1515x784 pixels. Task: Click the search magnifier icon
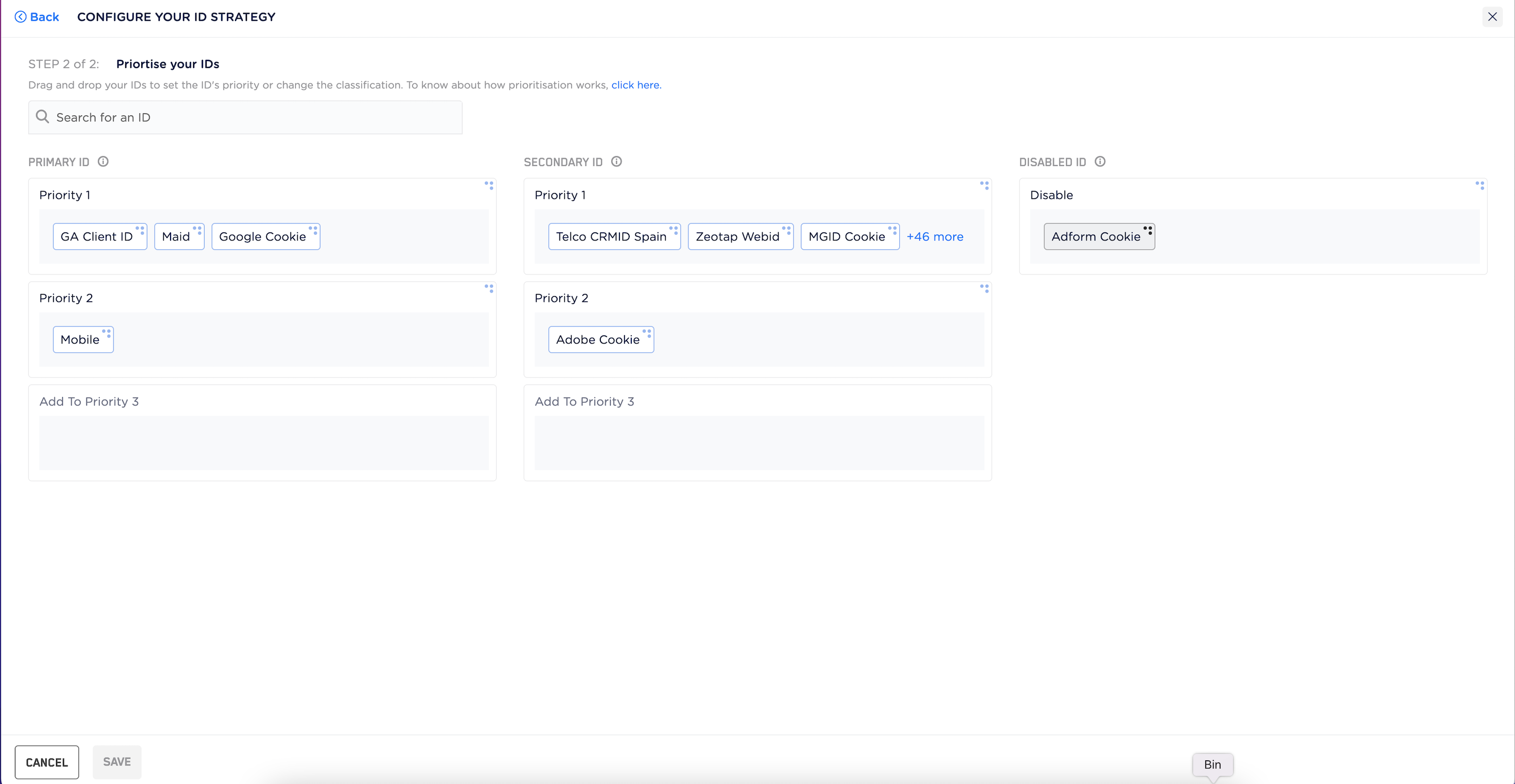pos(42,117)
